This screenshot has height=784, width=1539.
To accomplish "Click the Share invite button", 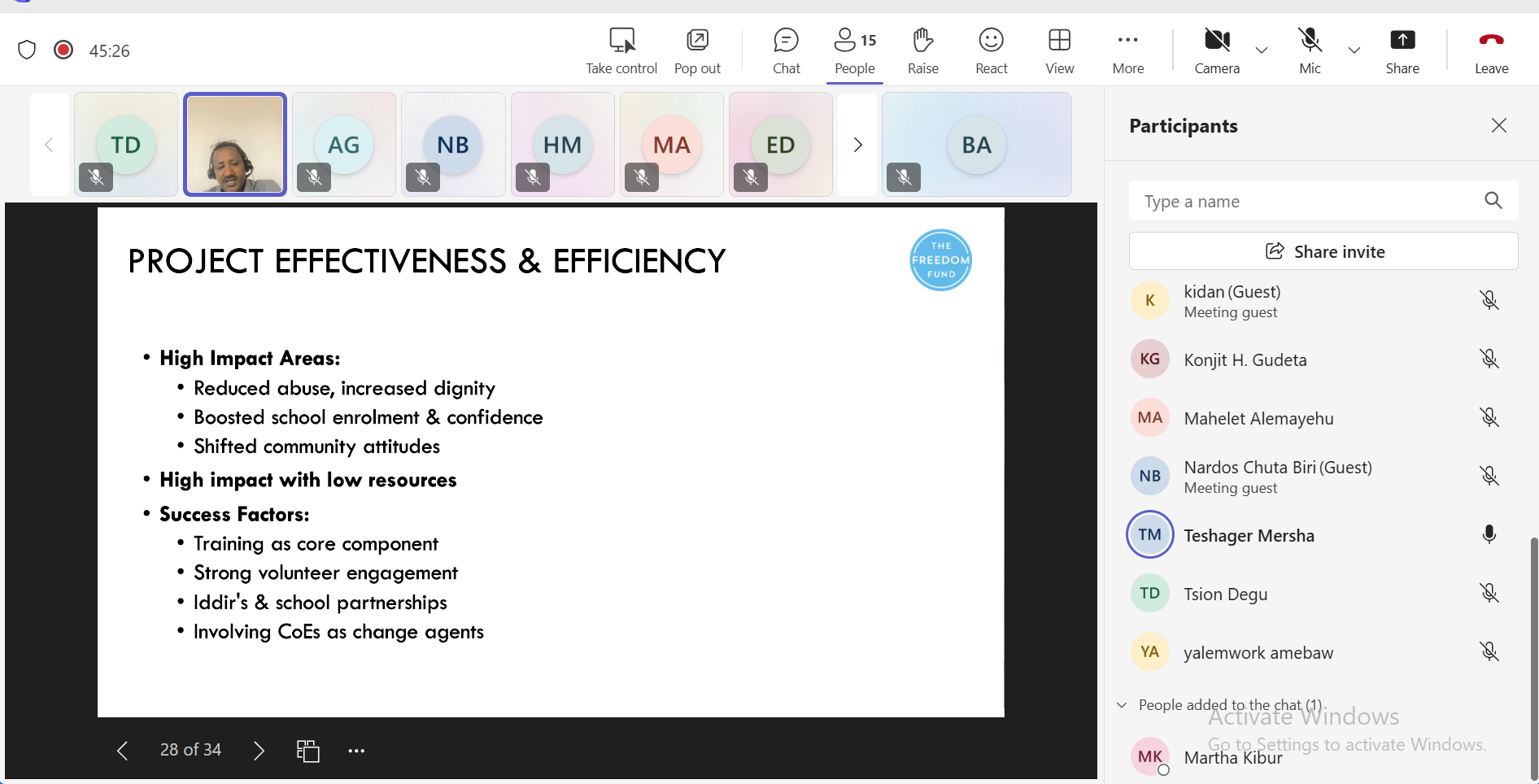I will point(1323,251).
